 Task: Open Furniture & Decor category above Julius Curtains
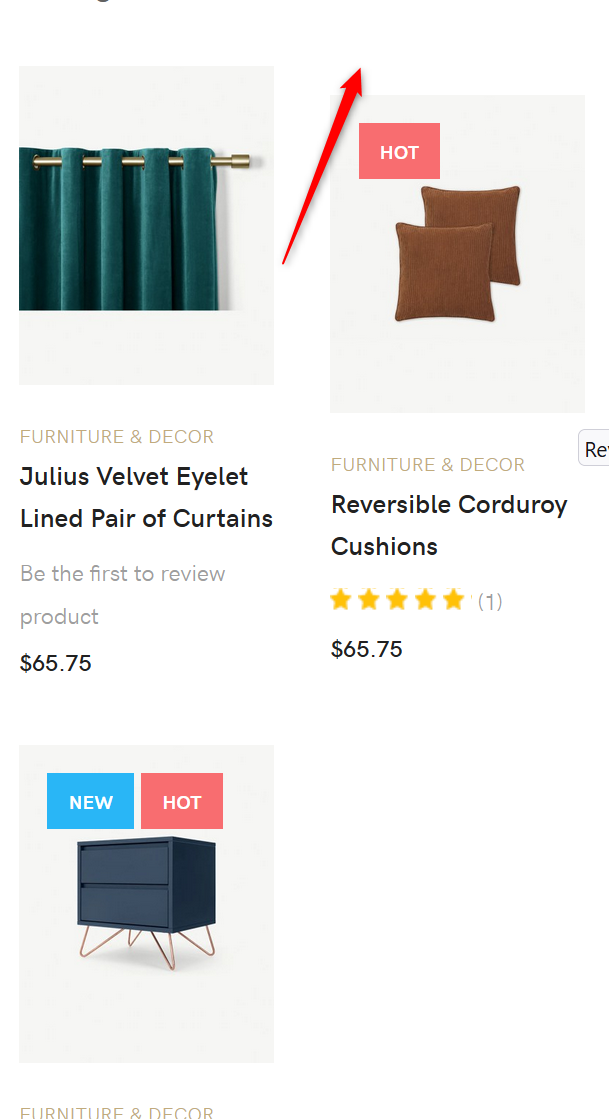click(x=117, y=437)
